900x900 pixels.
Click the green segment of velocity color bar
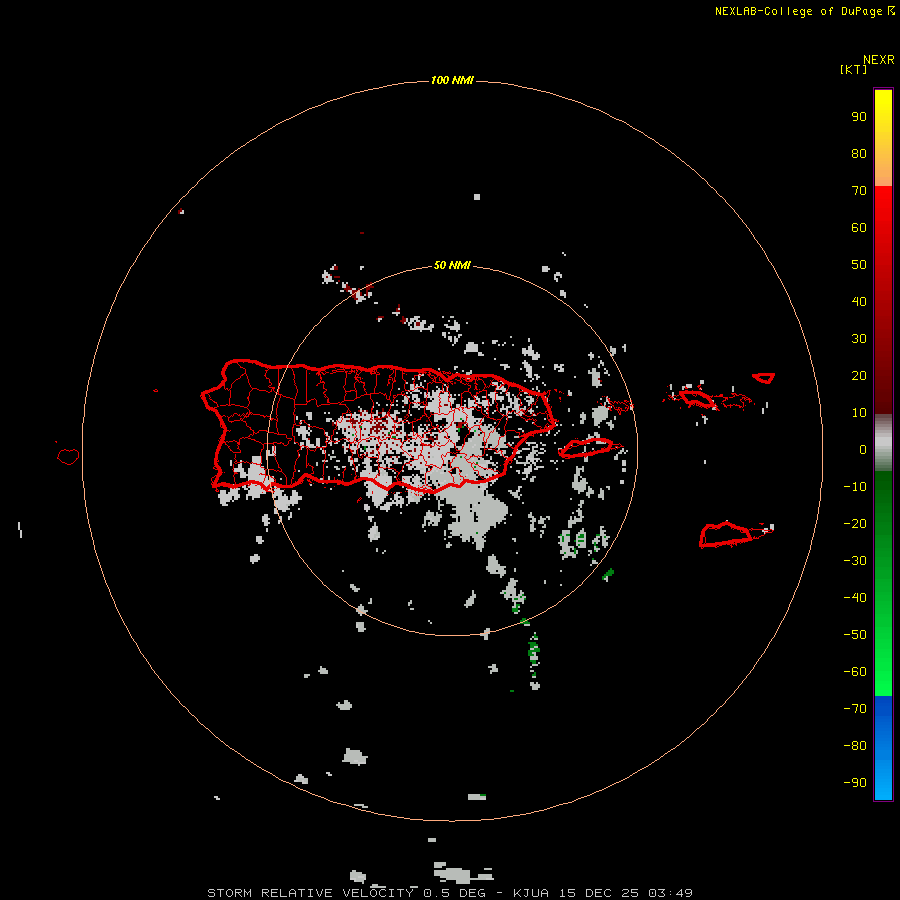tap(883, 583)
